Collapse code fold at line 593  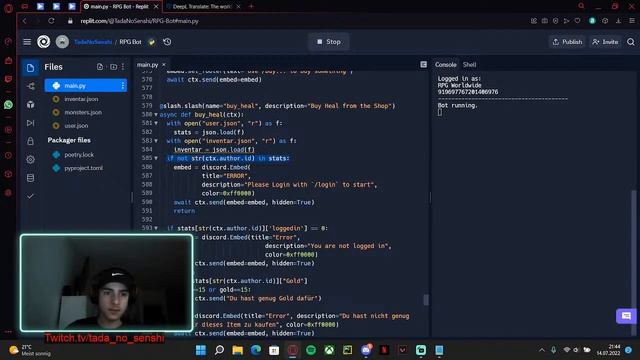point(156,228)
